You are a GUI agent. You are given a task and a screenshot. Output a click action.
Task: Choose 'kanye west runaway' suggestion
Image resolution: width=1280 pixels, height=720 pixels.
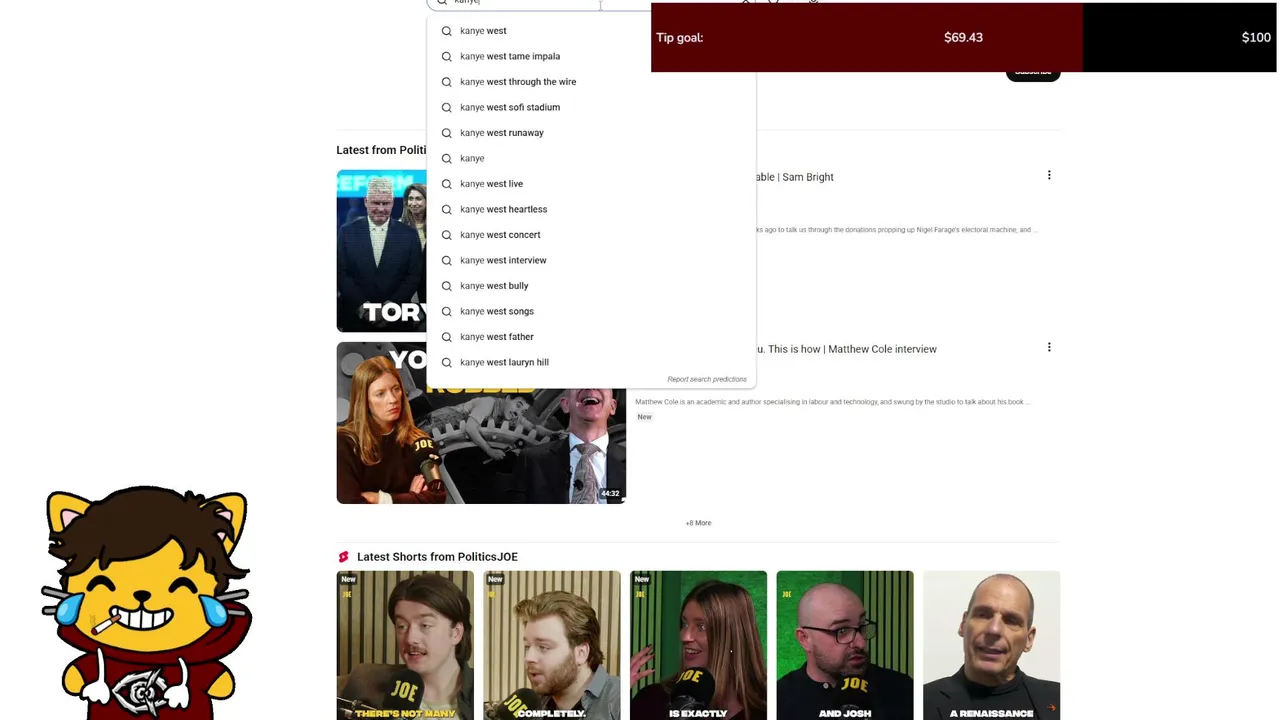(x=591, y=133)
